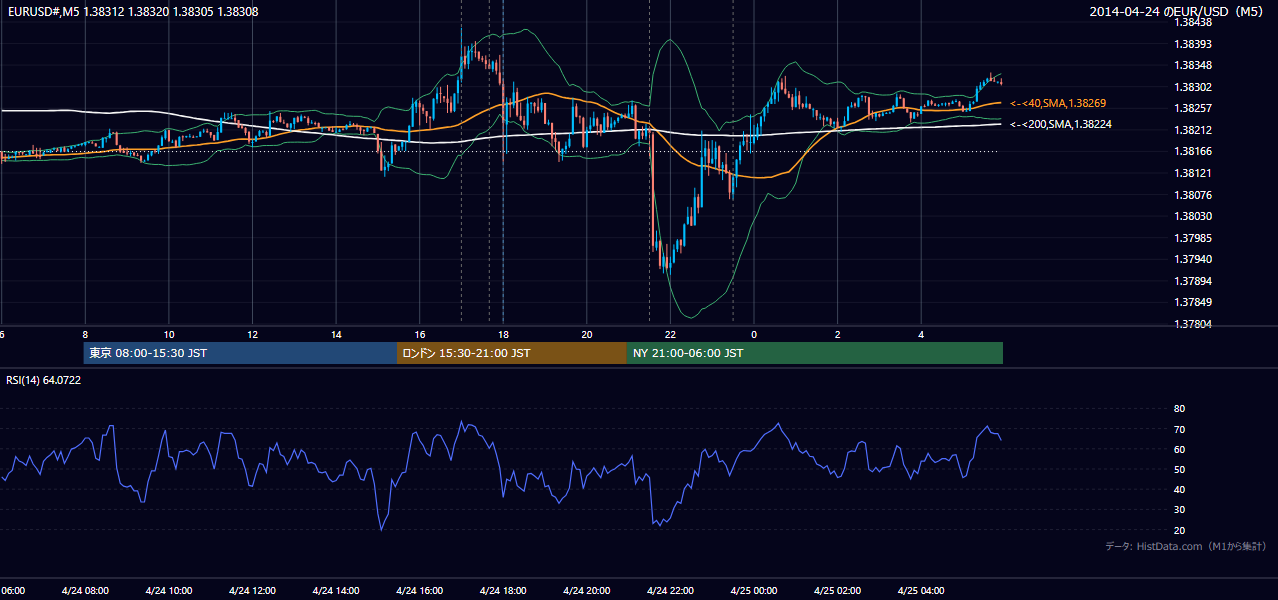
Task: Select the 4/24 22:00 time label
Action: click(x=670, y=591)
